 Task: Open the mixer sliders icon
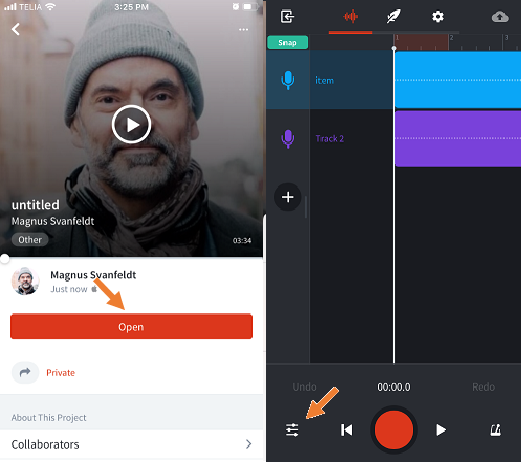point(292,430)
